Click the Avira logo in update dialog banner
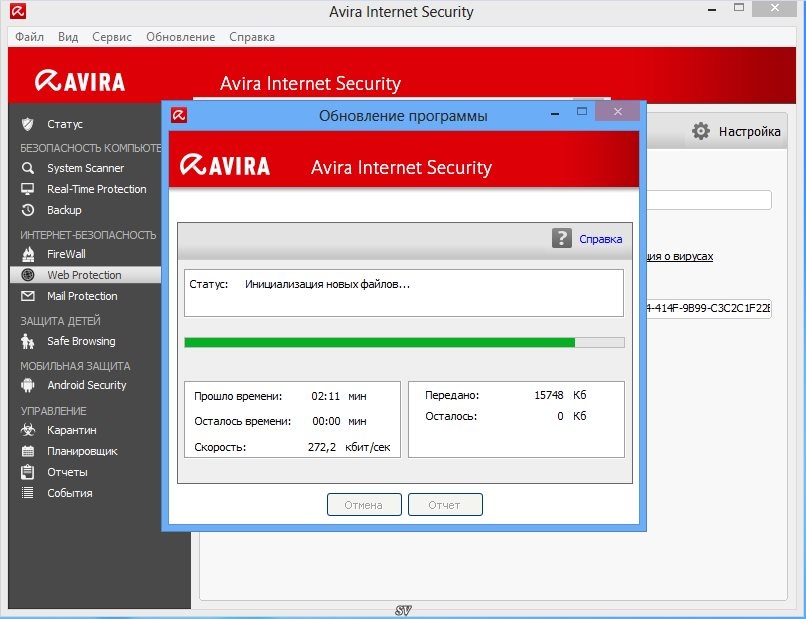 (225, 165)
